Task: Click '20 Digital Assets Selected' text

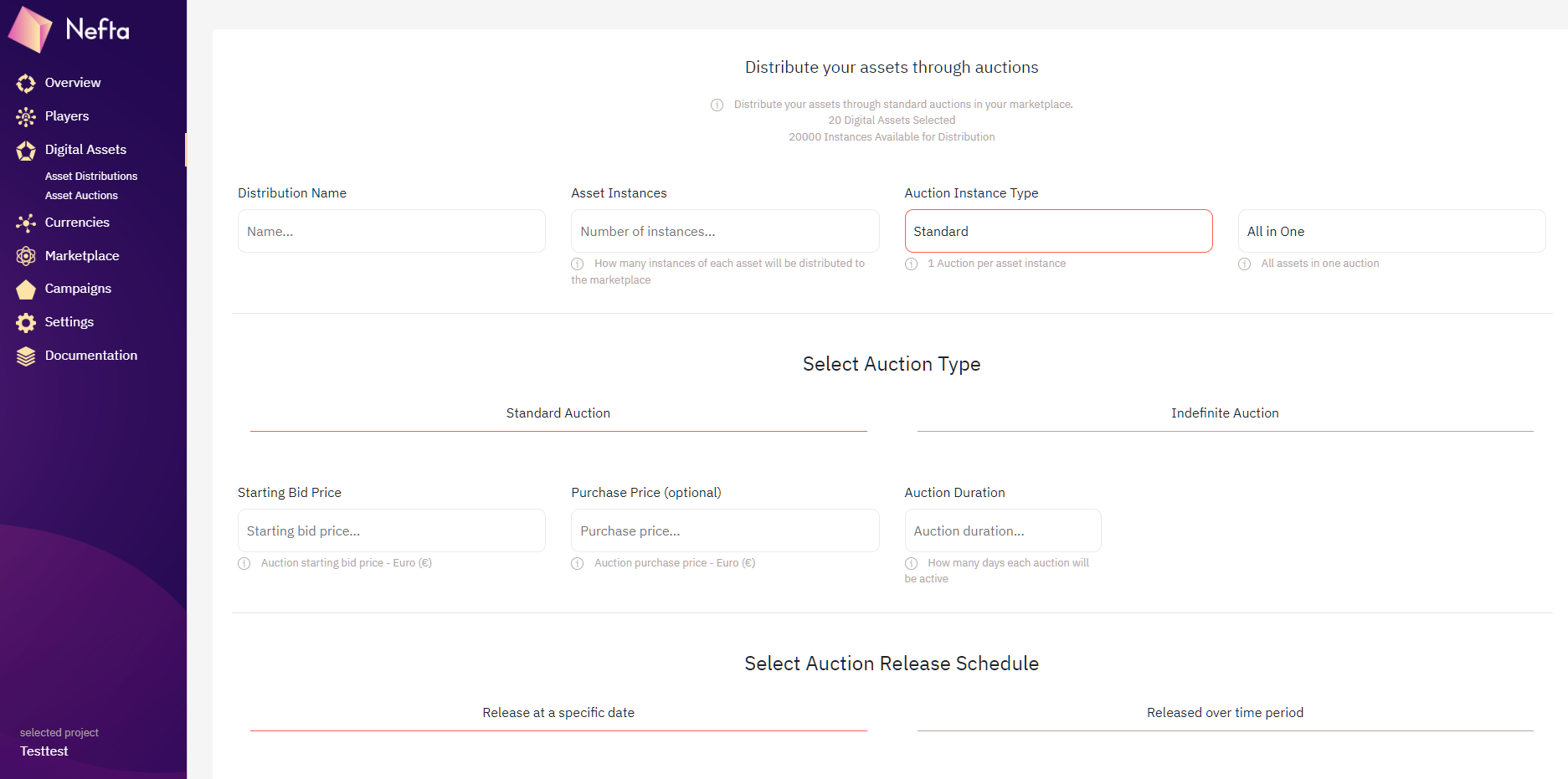Action: pos(892,120)
